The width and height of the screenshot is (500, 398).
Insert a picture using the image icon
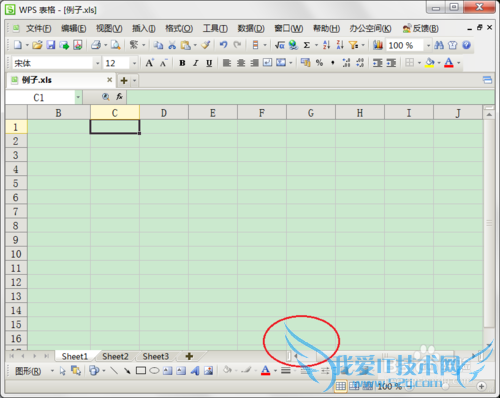[208, 371]
